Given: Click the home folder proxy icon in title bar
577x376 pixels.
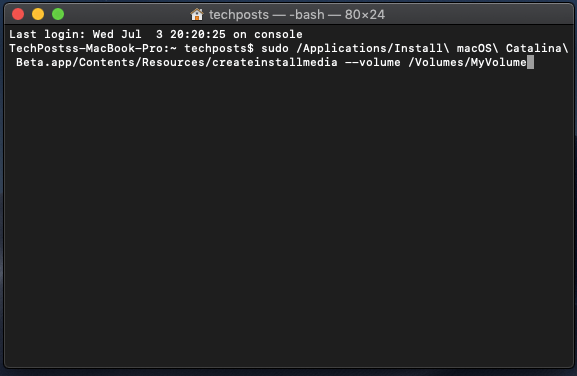Looking at the screenshot, I should tap(197, 15).
